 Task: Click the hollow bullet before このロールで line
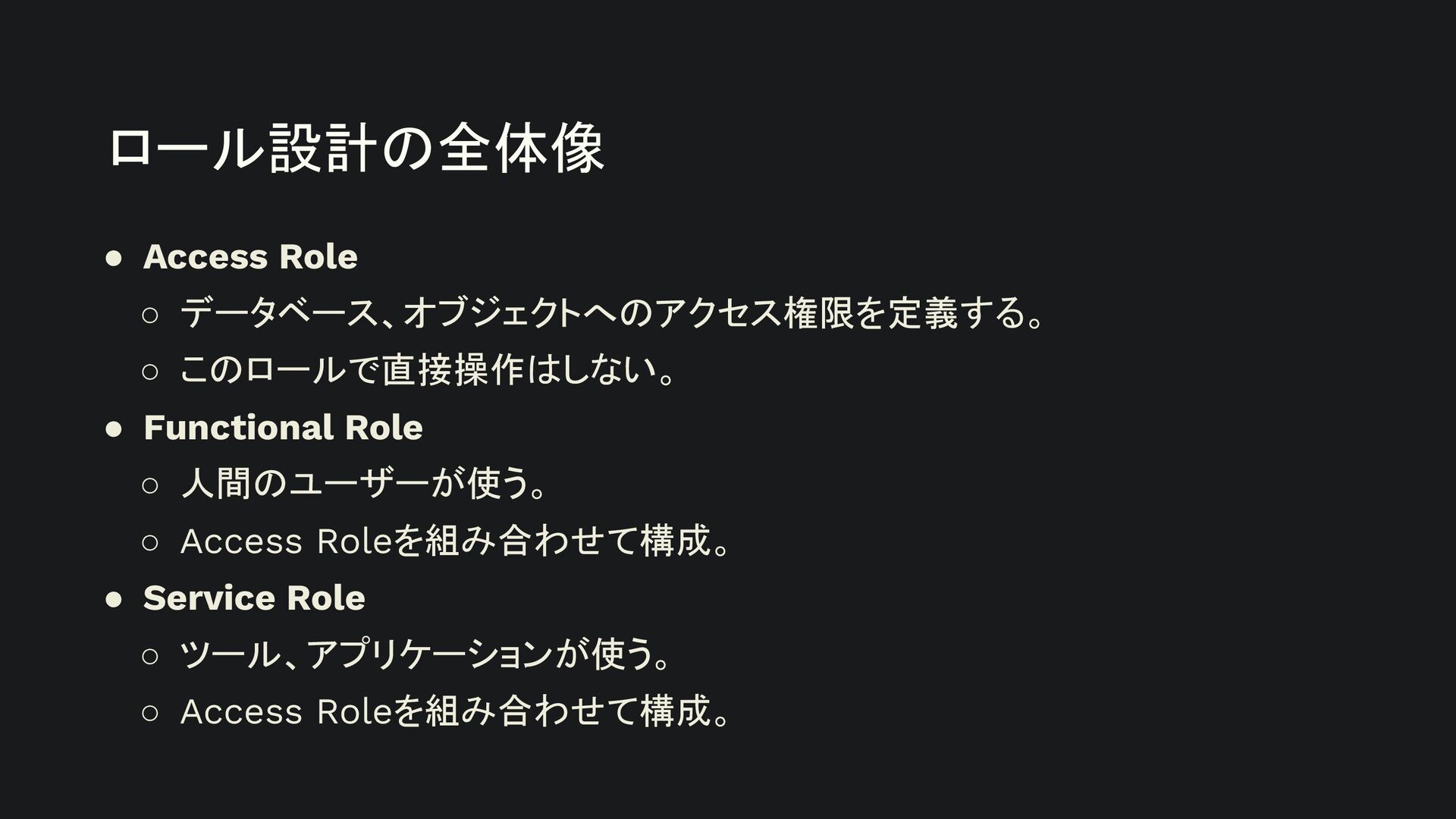[x=149, y=372]
